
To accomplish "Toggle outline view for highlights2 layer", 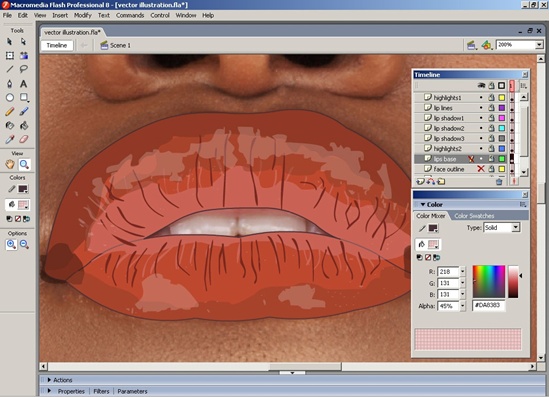I will [x=501, y=148].
